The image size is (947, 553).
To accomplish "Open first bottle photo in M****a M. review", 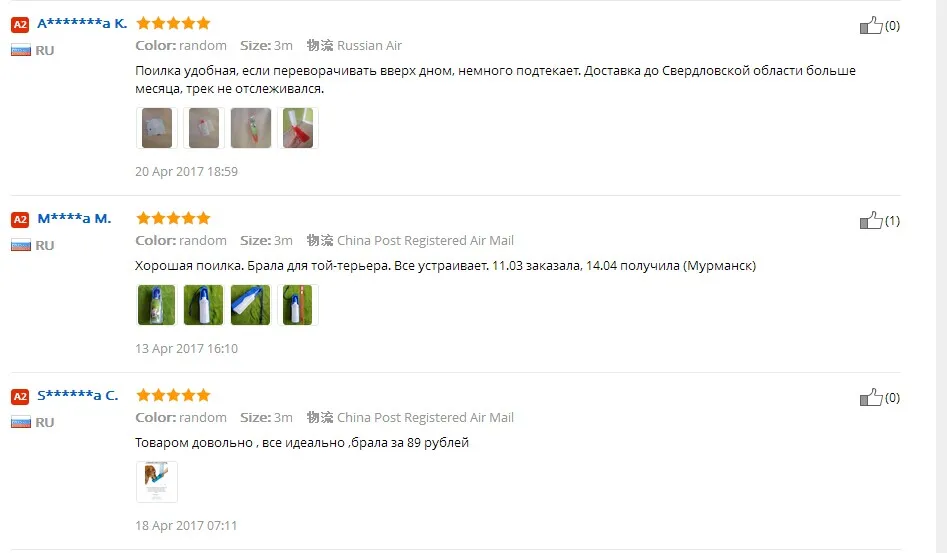I will (157, 305).
